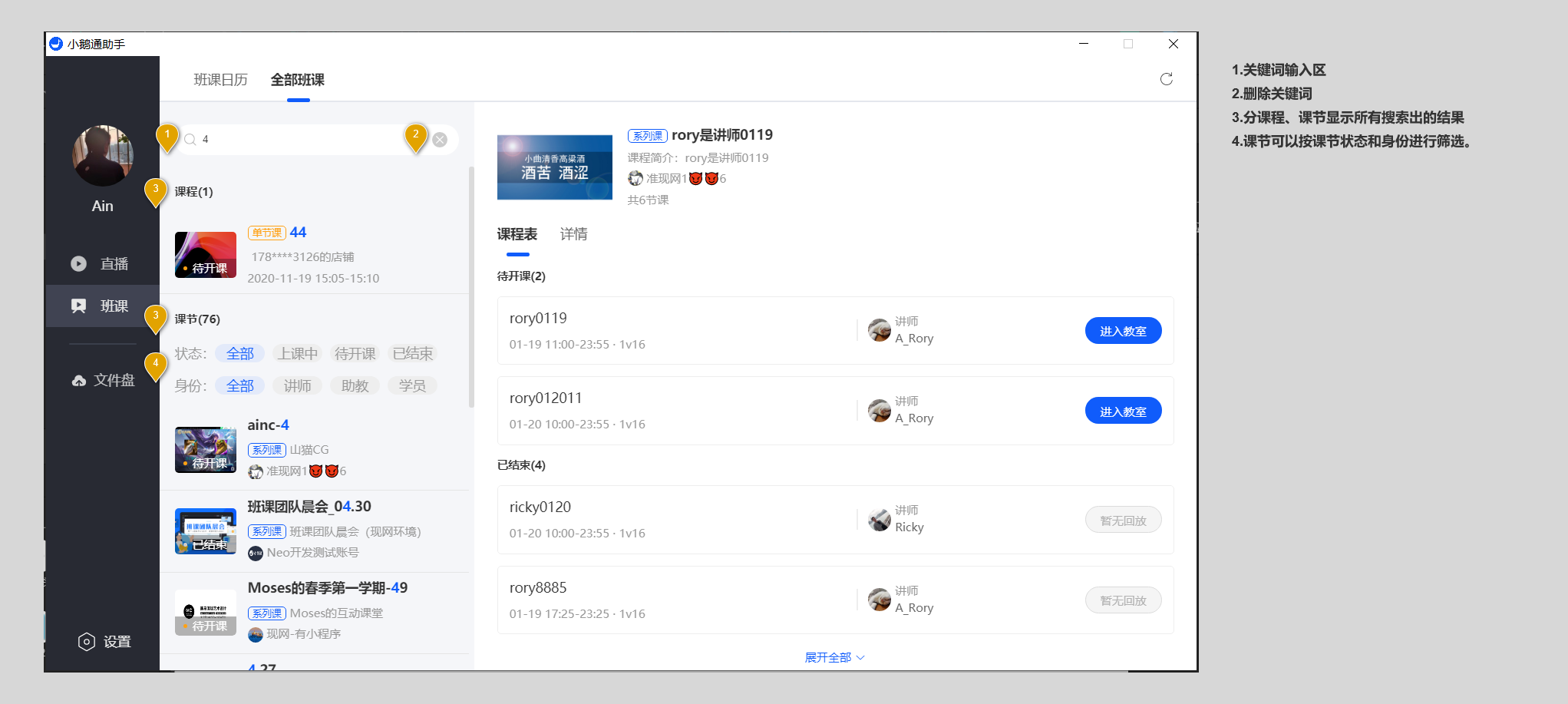Enter classroom for rory0119 lesson

coord(1122,331)
